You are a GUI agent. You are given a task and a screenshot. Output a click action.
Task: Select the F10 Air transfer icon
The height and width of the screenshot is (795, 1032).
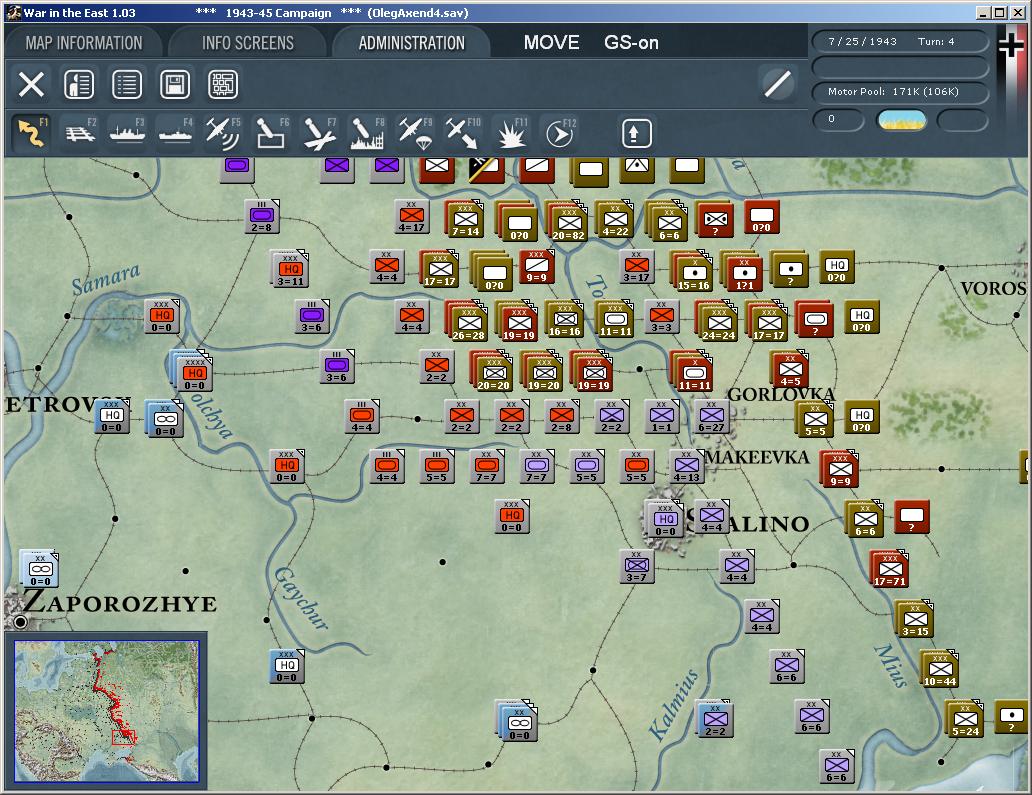463,134
